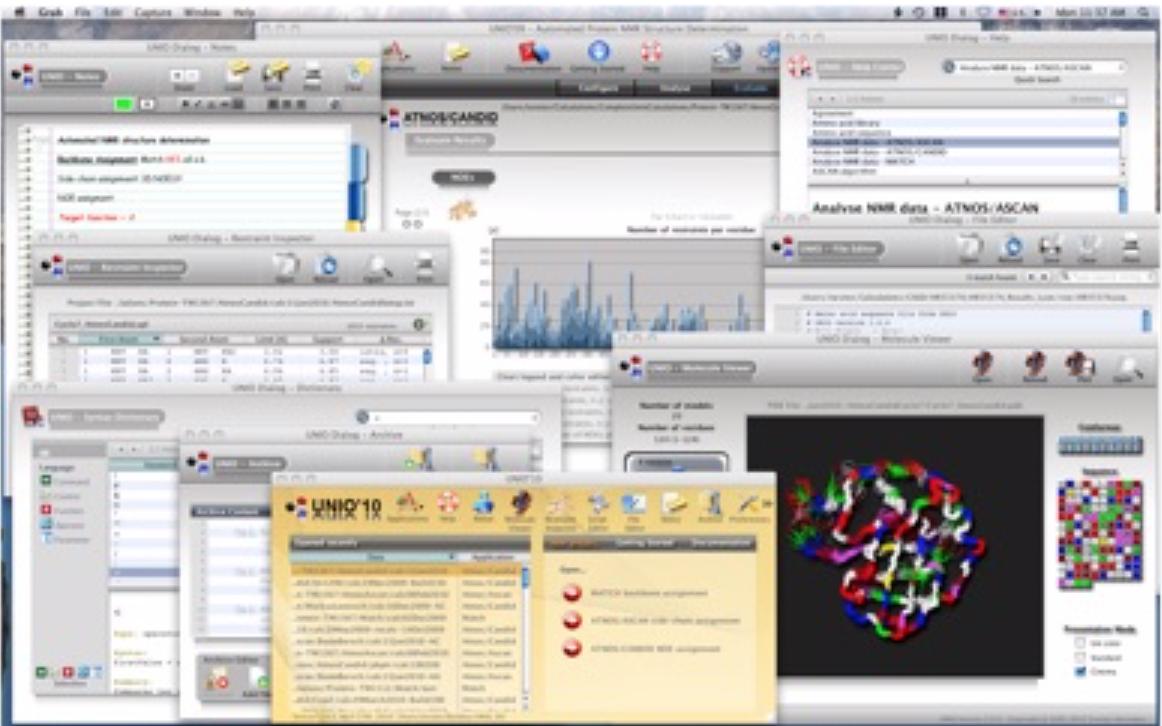
Task: Switch to the Evaluate tab
Action: point(745,88)
